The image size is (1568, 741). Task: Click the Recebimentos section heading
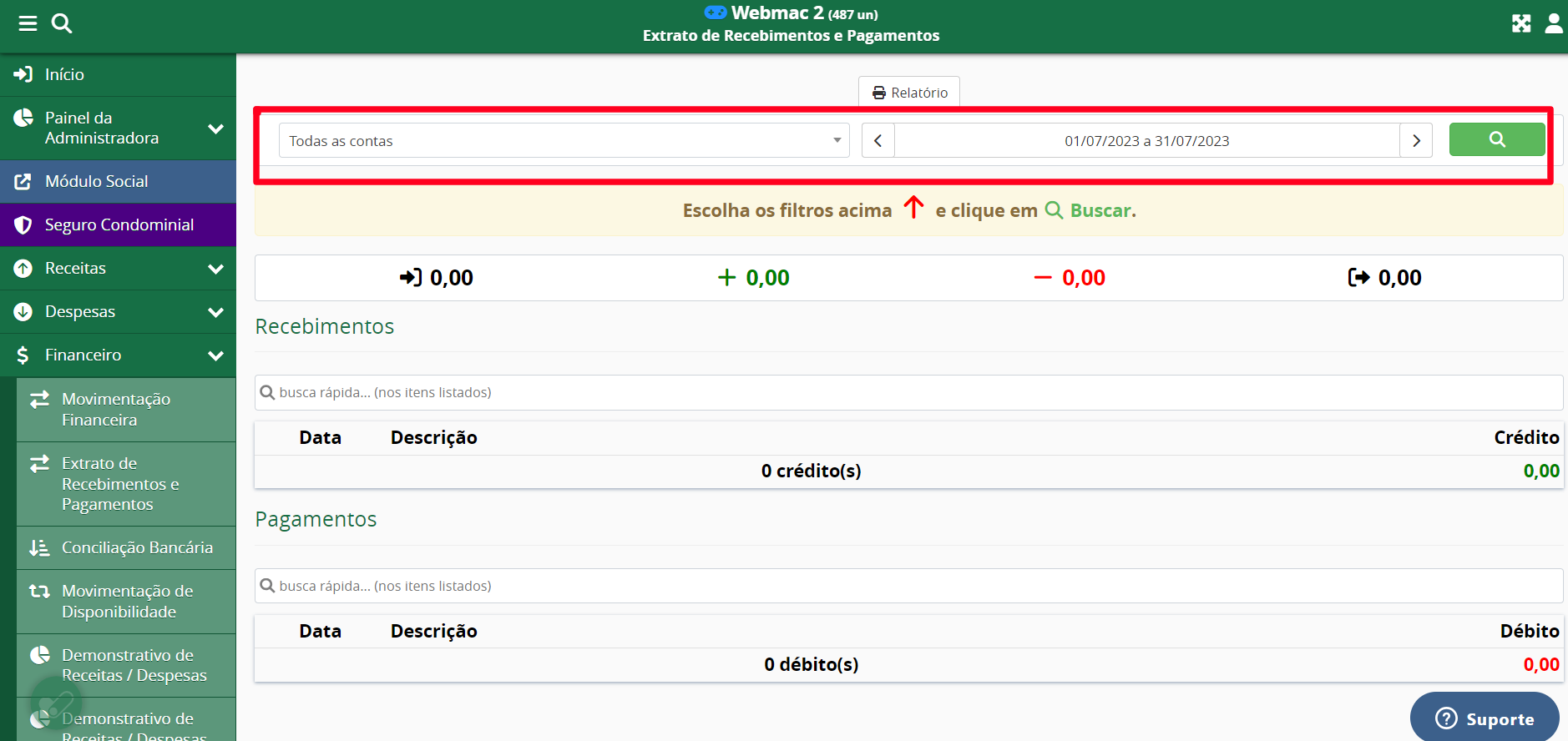[x=325, y=326]
